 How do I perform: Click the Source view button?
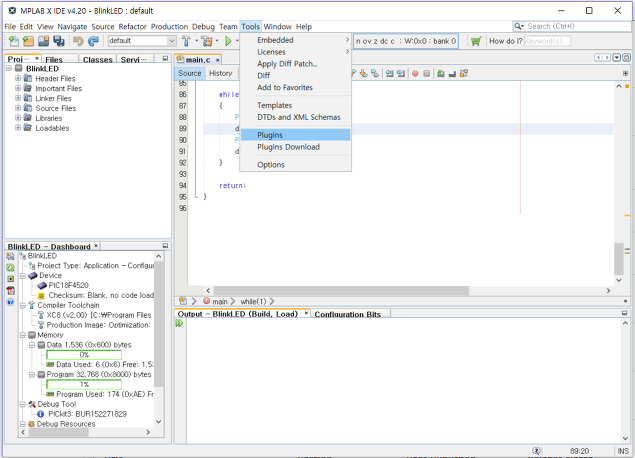pos(190,73)
